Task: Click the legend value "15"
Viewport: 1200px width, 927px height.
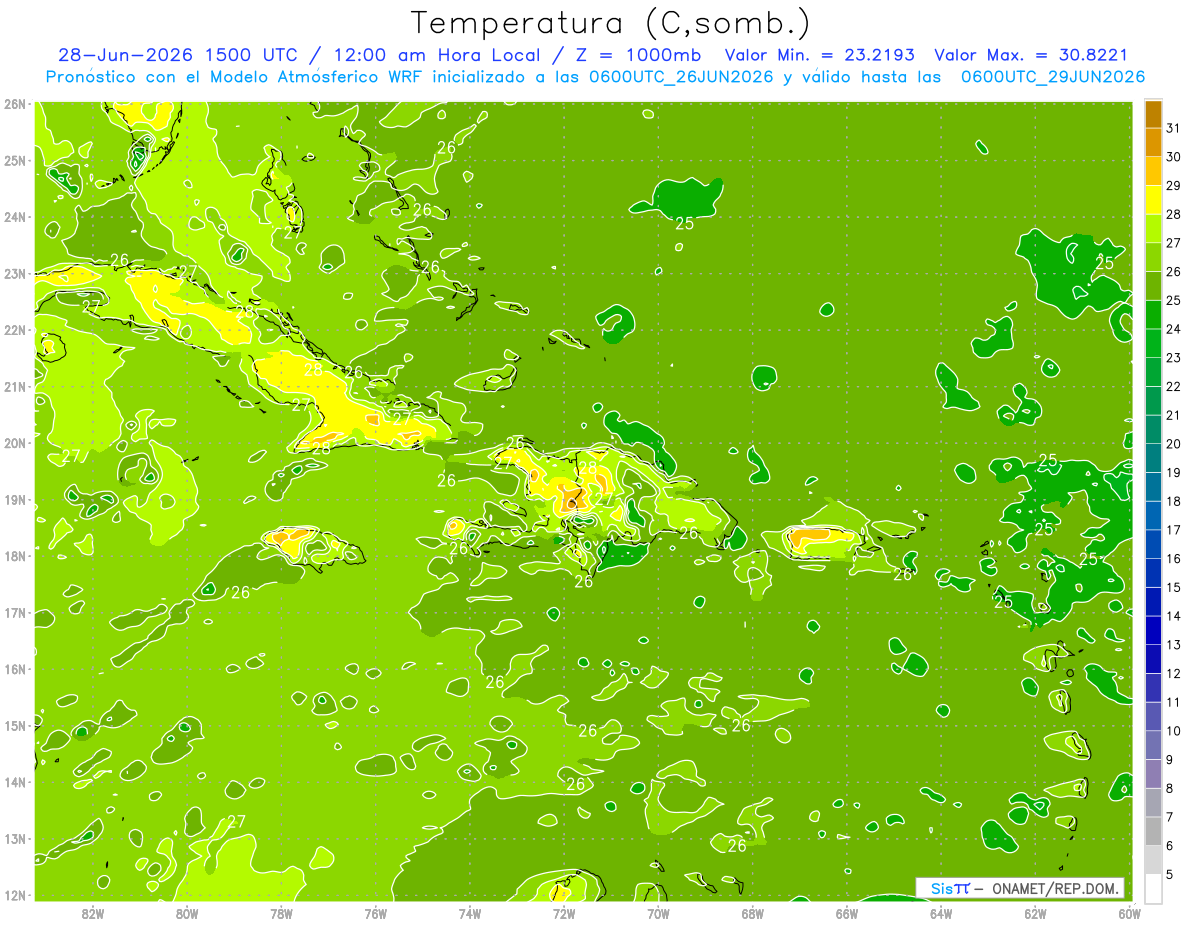Action: (1174, 587)
